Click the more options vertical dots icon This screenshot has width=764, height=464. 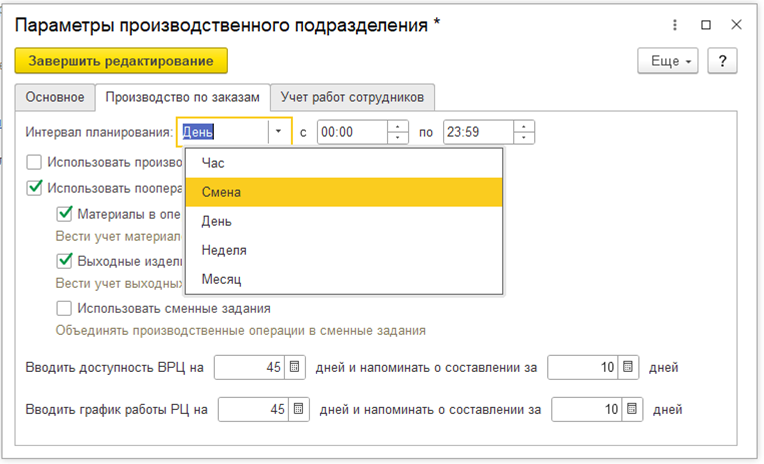pyautogui.click(x=676, y=22)
